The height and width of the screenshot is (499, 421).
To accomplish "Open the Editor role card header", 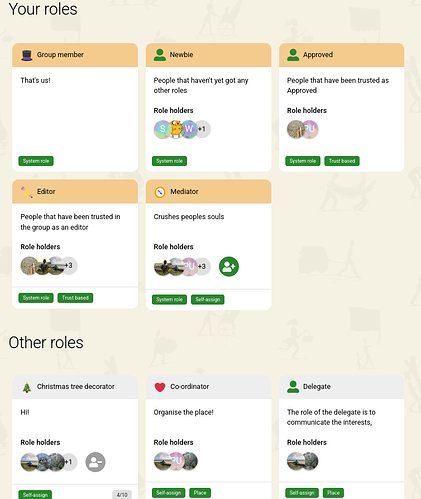I will [75, 191].
